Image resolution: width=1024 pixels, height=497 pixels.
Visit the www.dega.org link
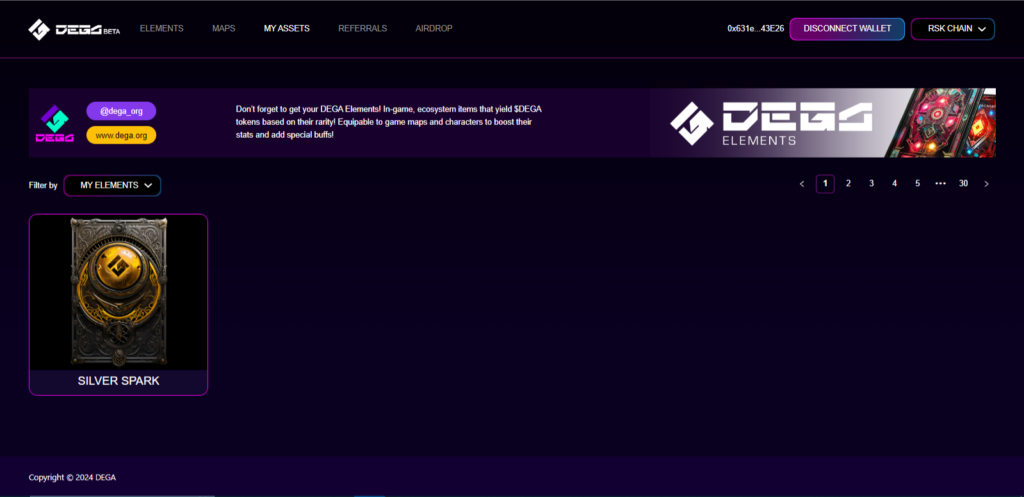tap(121, 135)
